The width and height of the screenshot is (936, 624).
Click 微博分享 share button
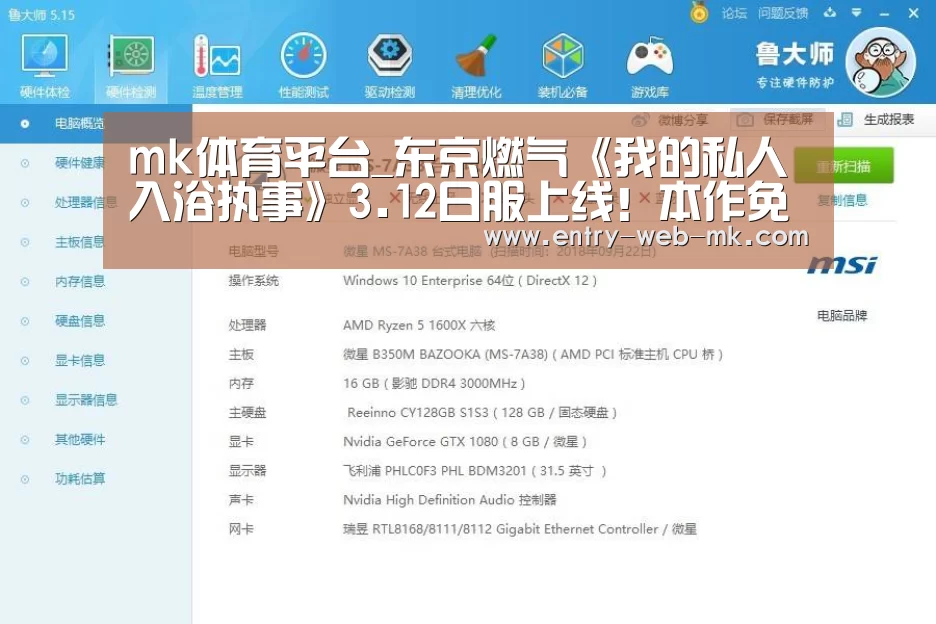click(x=670, y=120)
